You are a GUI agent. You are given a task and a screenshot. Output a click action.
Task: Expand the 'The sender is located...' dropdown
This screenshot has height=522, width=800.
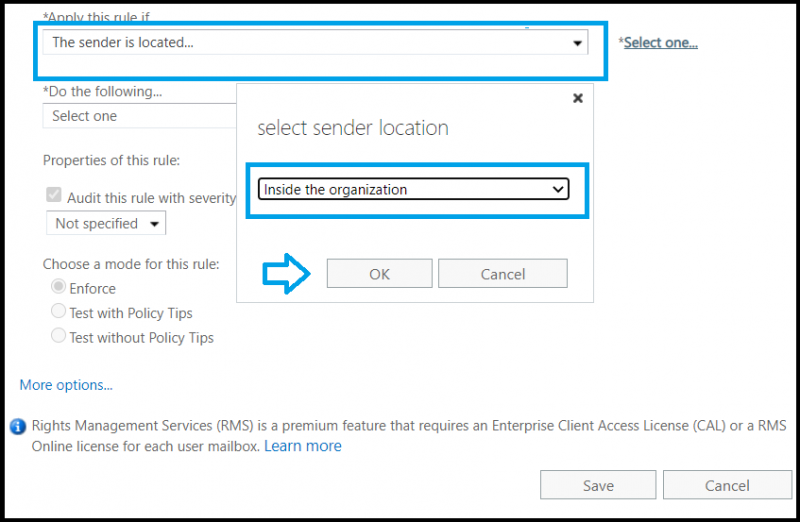point(315,43)
